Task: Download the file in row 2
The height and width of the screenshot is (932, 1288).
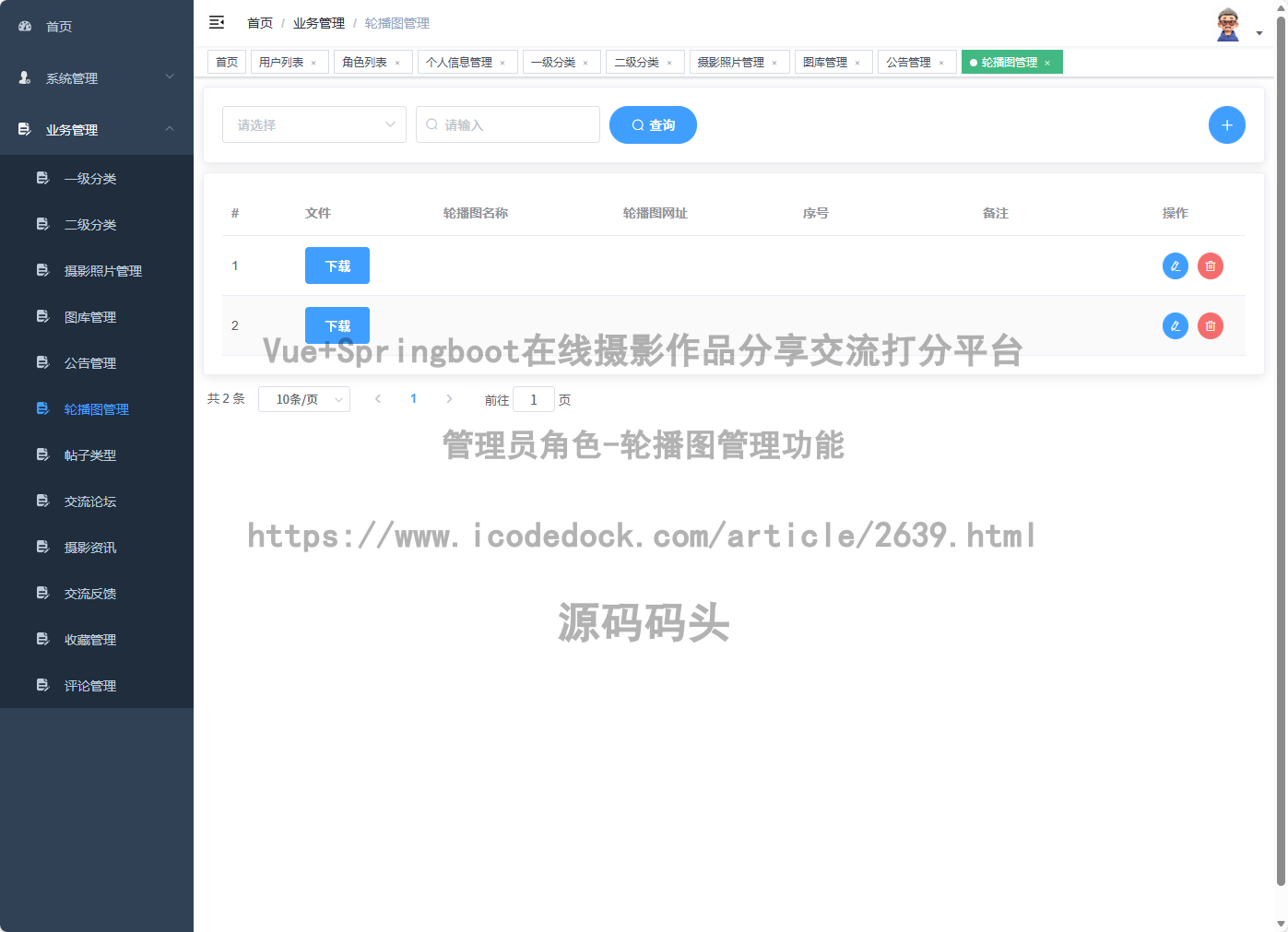Action: (337, 325)
